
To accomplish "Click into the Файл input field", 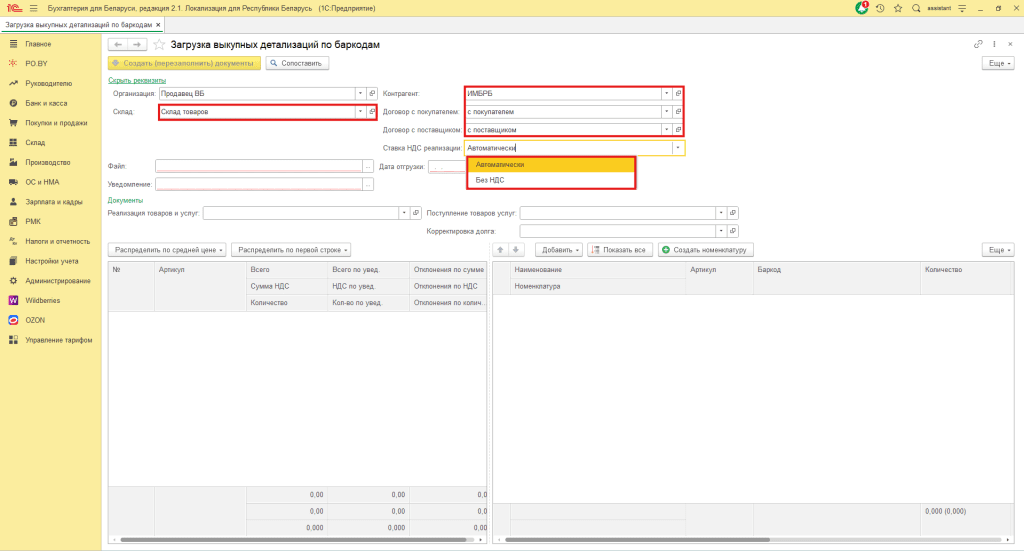I will point(258,166).
